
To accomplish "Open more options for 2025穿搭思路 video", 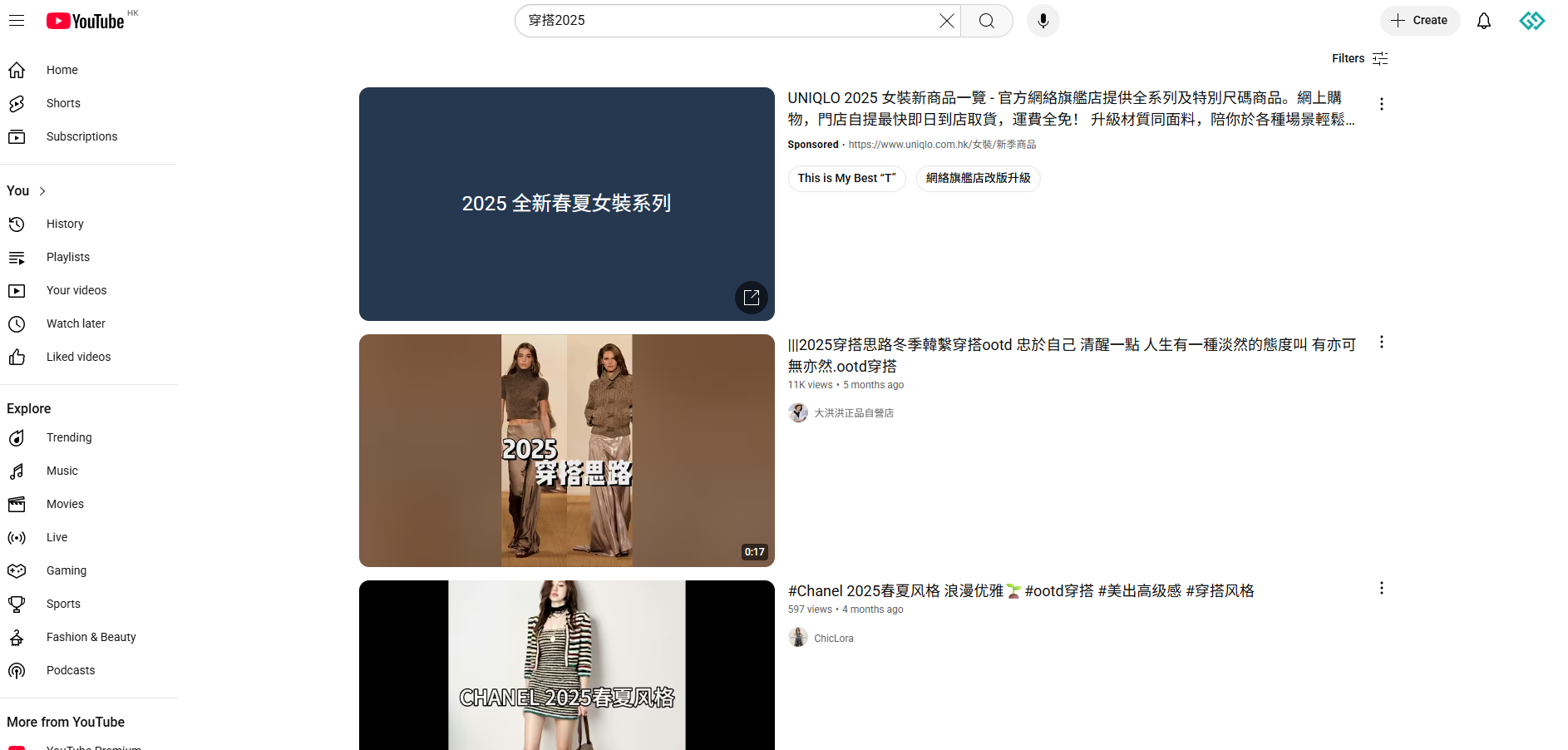I will click(1382, 342).
